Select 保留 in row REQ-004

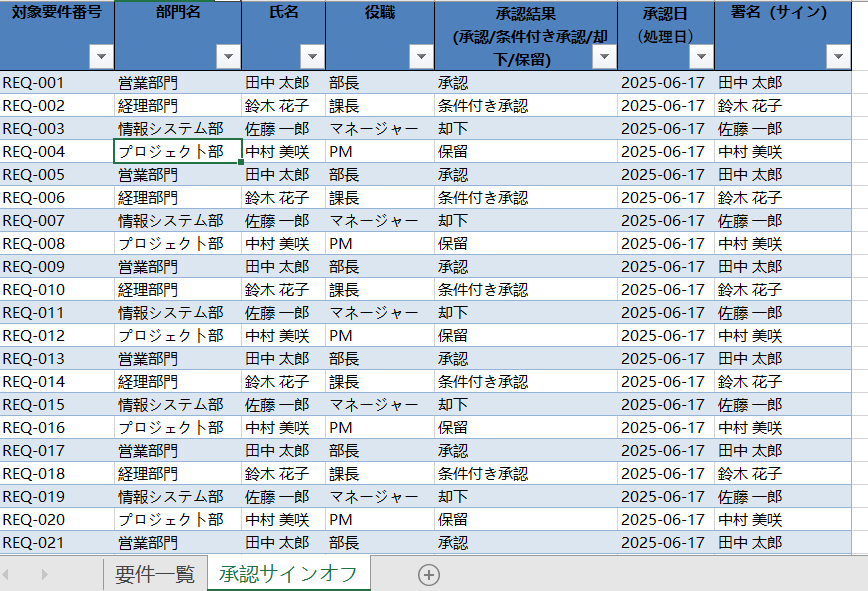(x=526, y=152)
